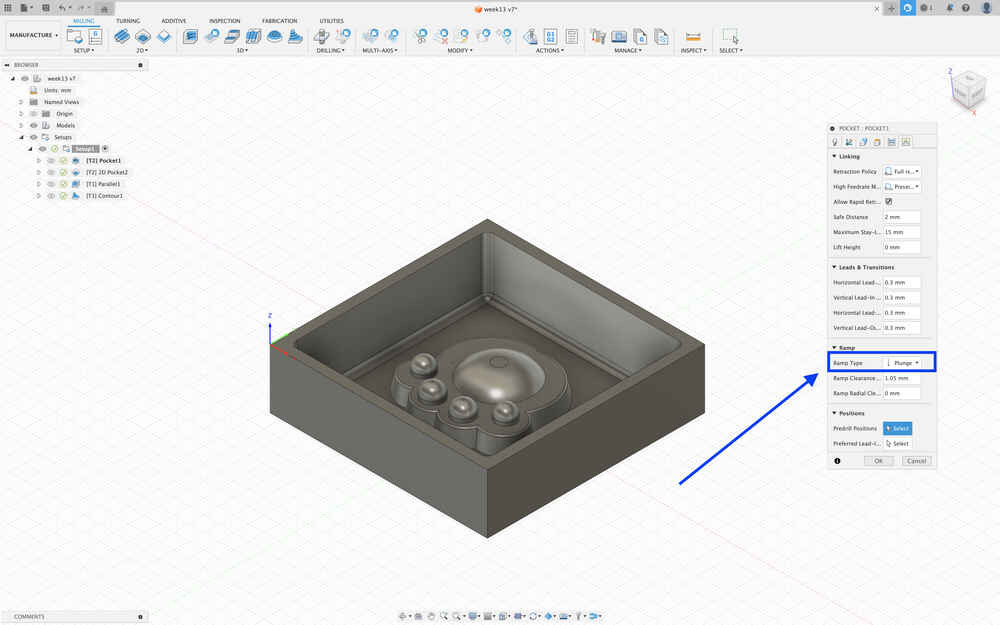Open the Actions dropdown menu
This screenshot has height=625, width=1000.
[549, 50]
